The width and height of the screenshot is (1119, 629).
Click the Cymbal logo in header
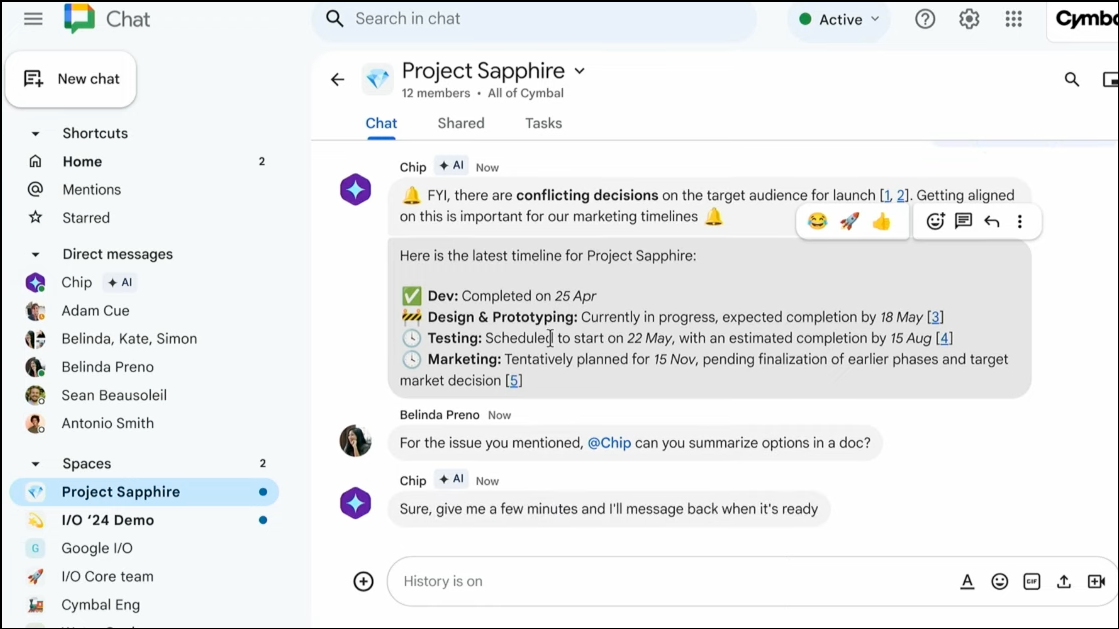tap(1087, 19)
